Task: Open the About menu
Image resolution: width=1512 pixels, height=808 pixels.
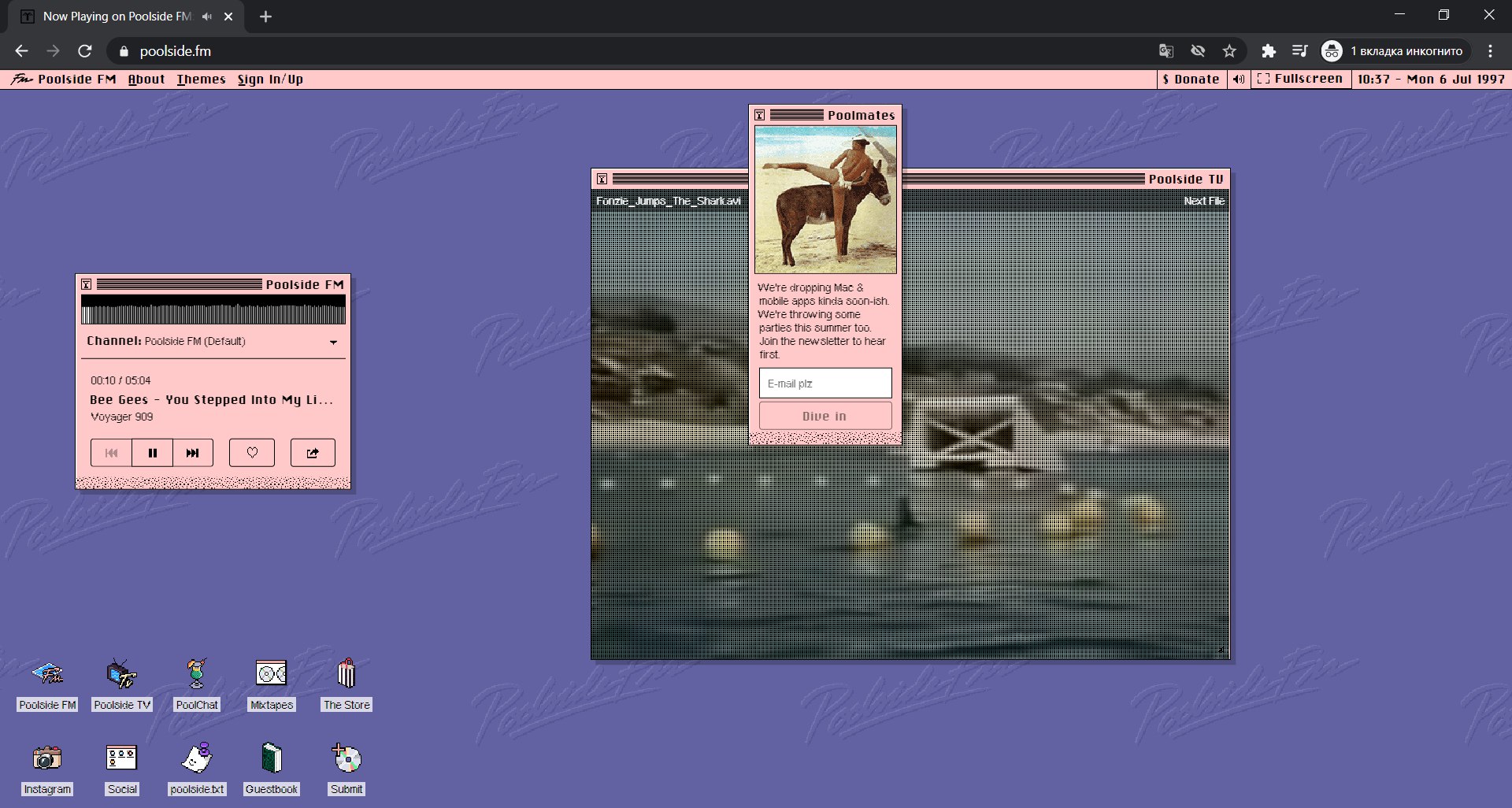Action: 146,79
